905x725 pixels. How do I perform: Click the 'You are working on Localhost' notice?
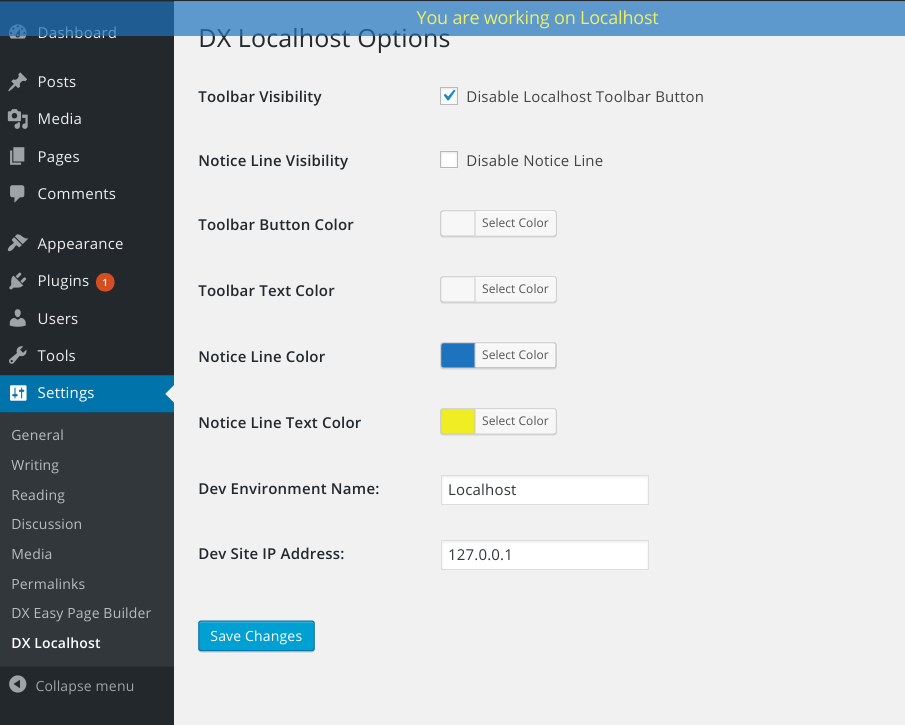537,18
